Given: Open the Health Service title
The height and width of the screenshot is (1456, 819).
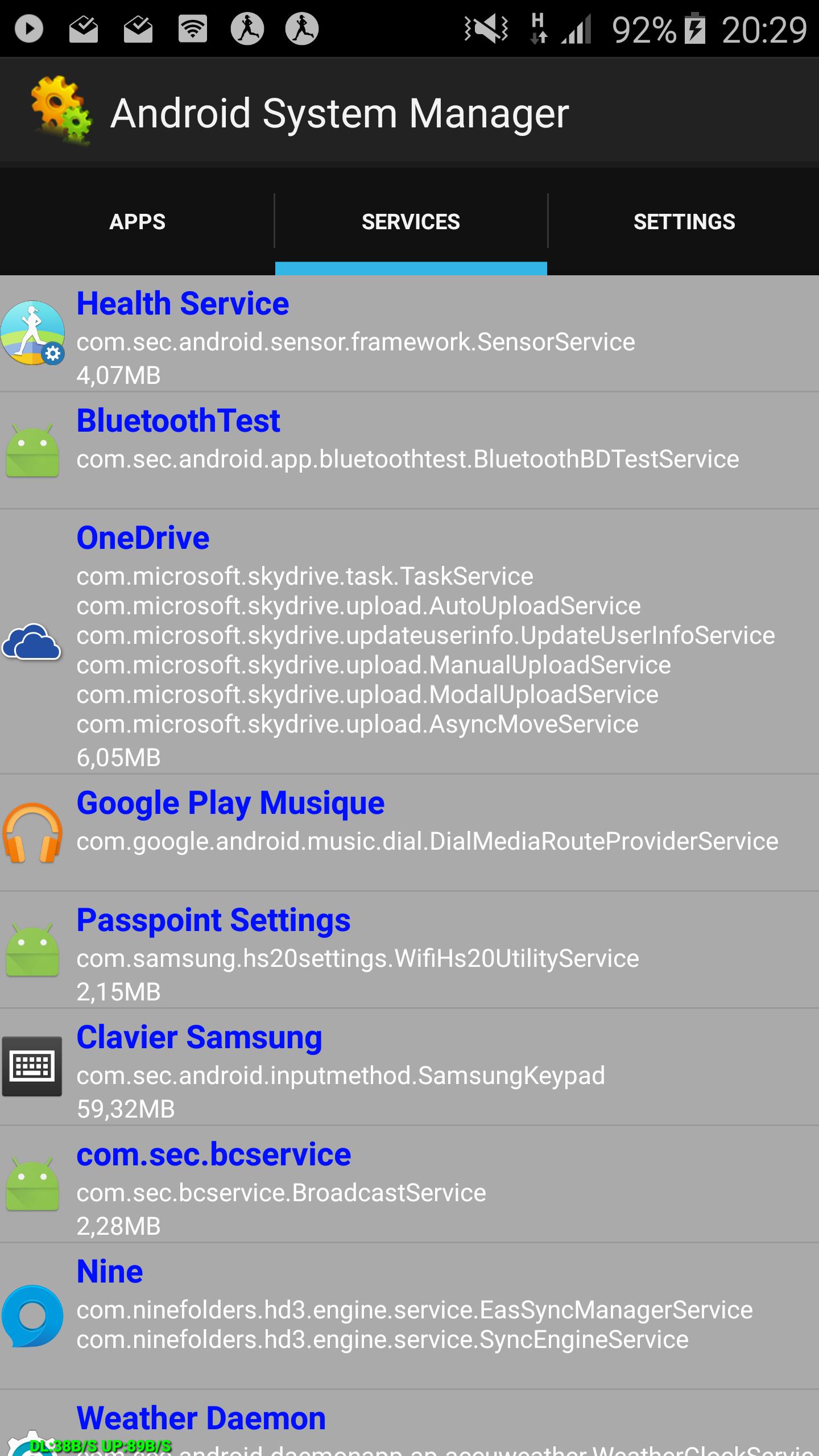Looking at the screenshot, I should pyautogui.click(x=183, y=304).
